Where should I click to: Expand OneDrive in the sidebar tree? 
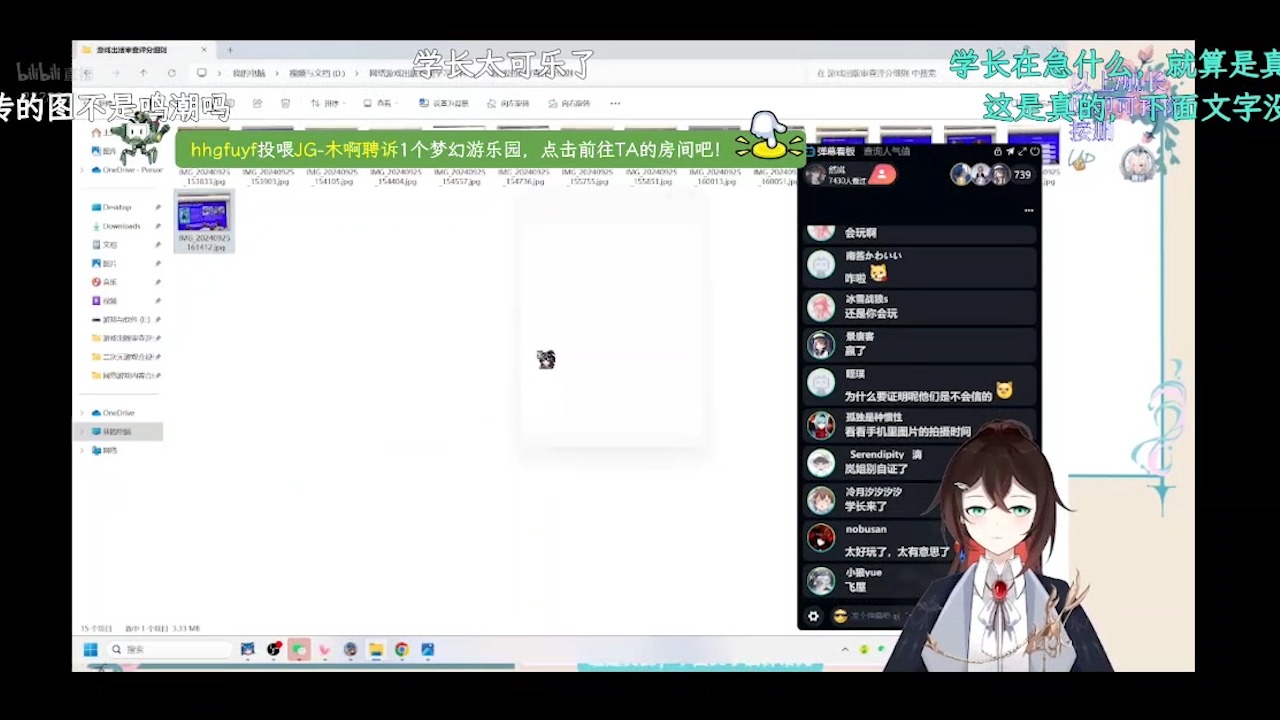coord(81,412)
